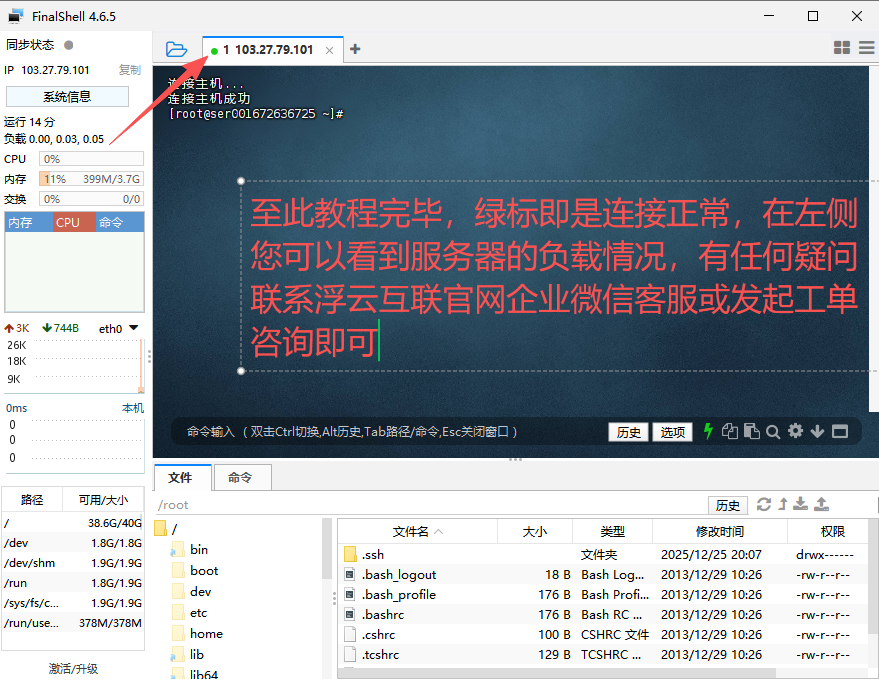
Task: Refresh the file list
Action: tap(764, 504)
